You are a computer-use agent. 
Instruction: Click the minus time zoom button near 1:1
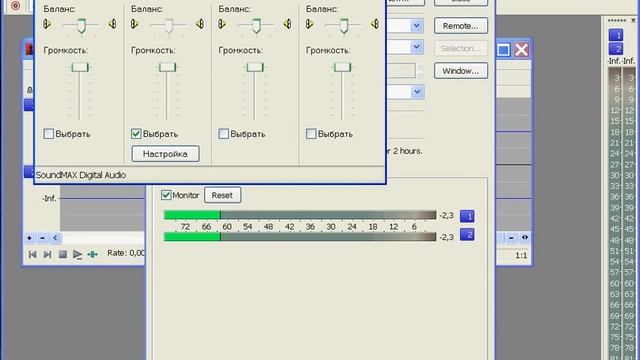(511, 237)
